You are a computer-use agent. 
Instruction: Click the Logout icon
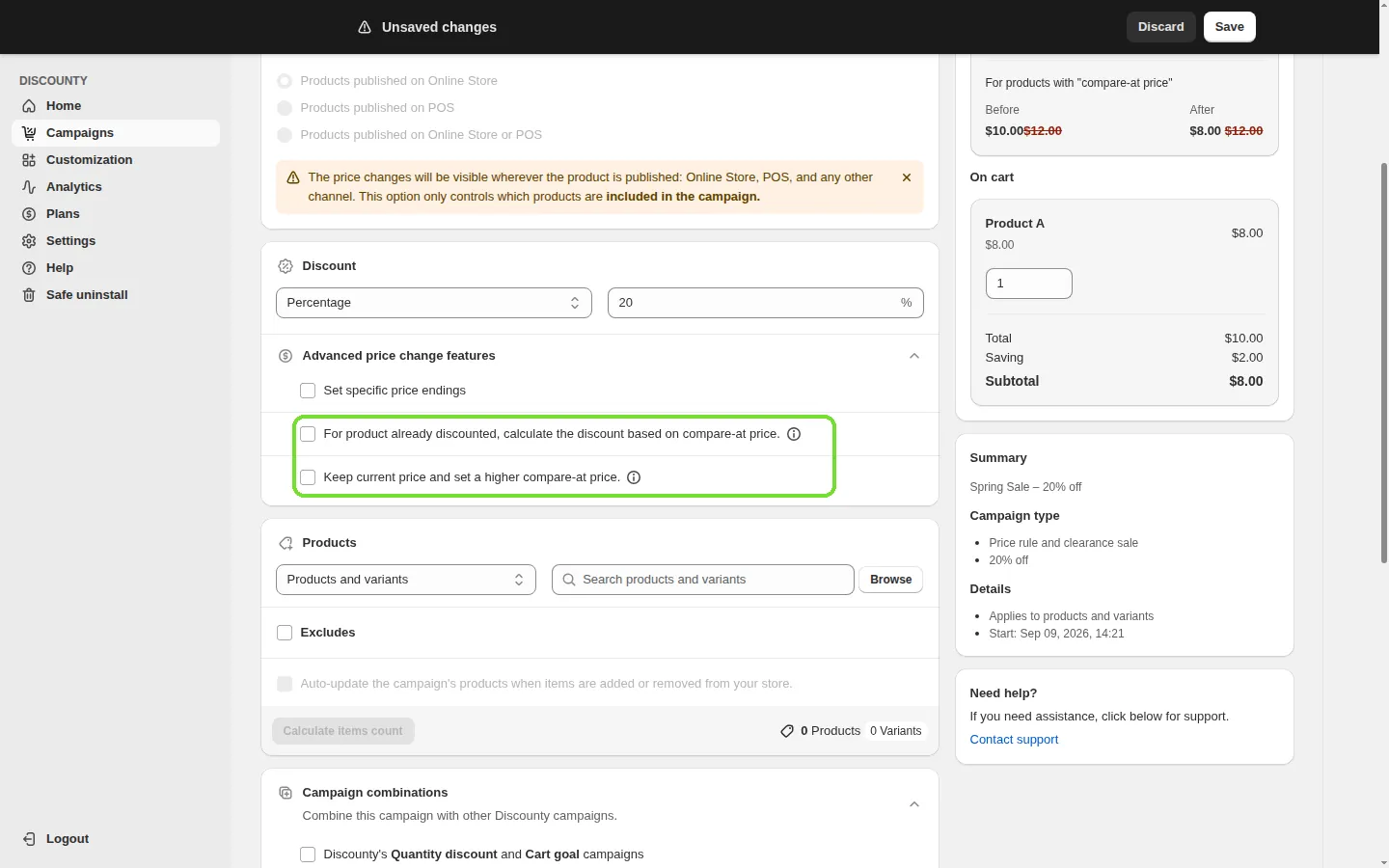[x=29, y=839]
